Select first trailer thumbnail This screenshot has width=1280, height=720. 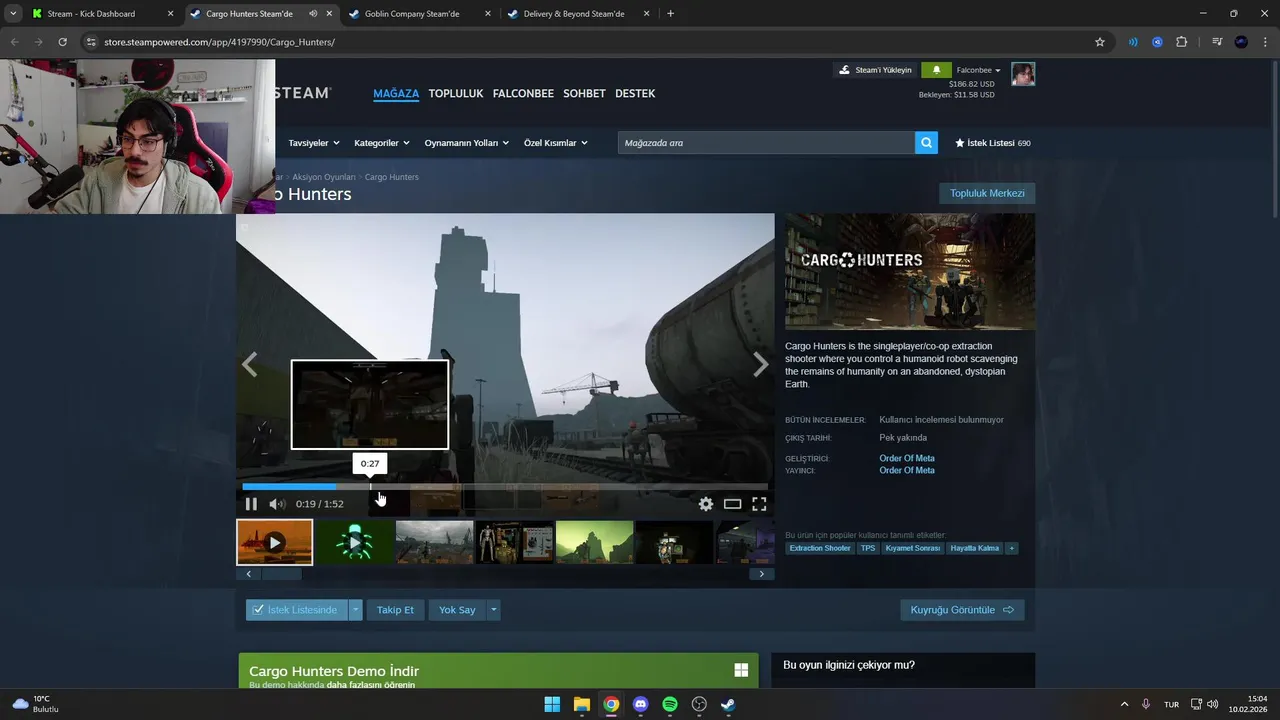(275, 542)
